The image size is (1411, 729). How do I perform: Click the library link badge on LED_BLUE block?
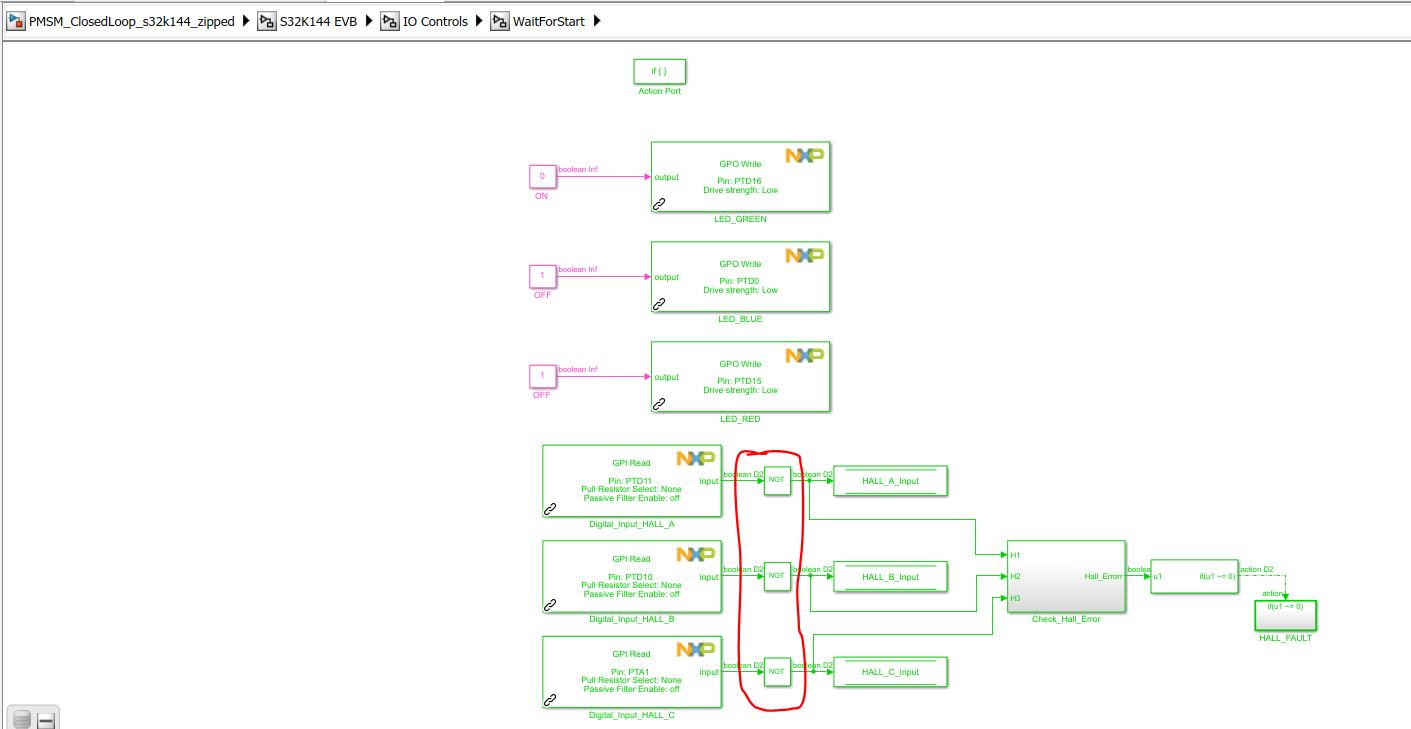(658, 305)
